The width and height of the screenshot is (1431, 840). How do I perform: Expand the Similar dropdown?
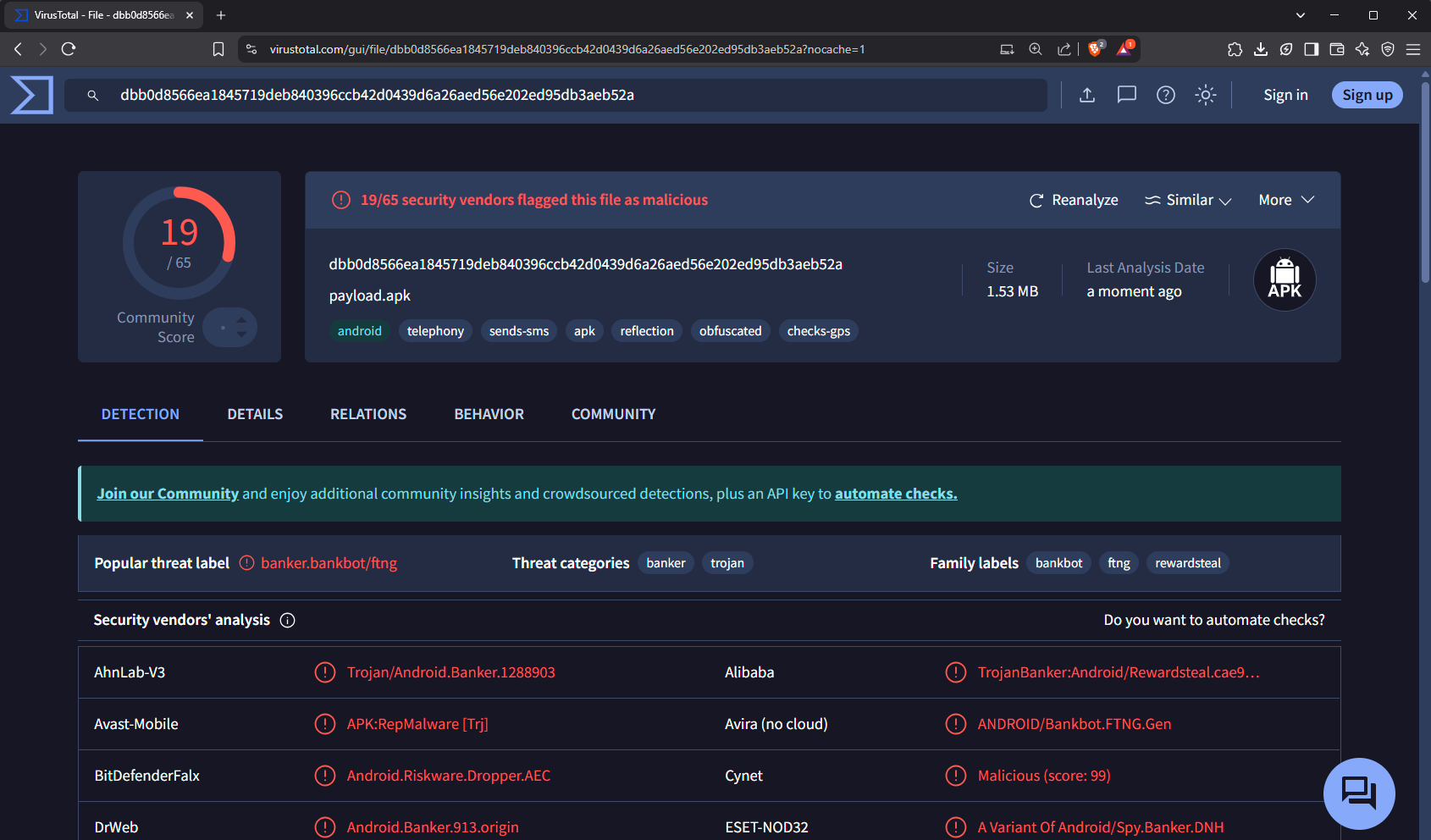point(1188,200)
